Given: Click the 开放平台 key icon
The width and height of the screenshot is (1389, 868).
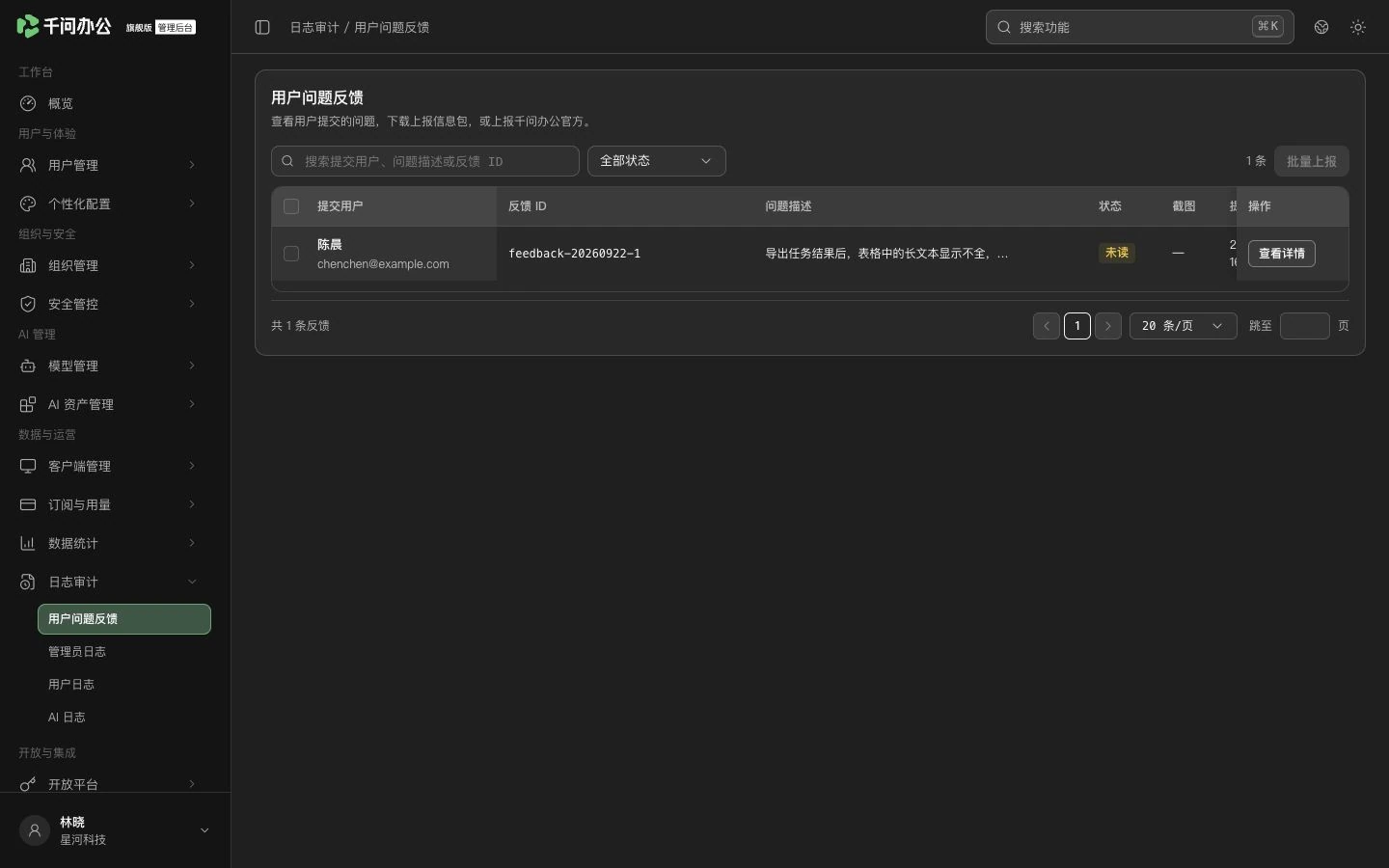Looking at the screenshot, I should pos(28,784).
